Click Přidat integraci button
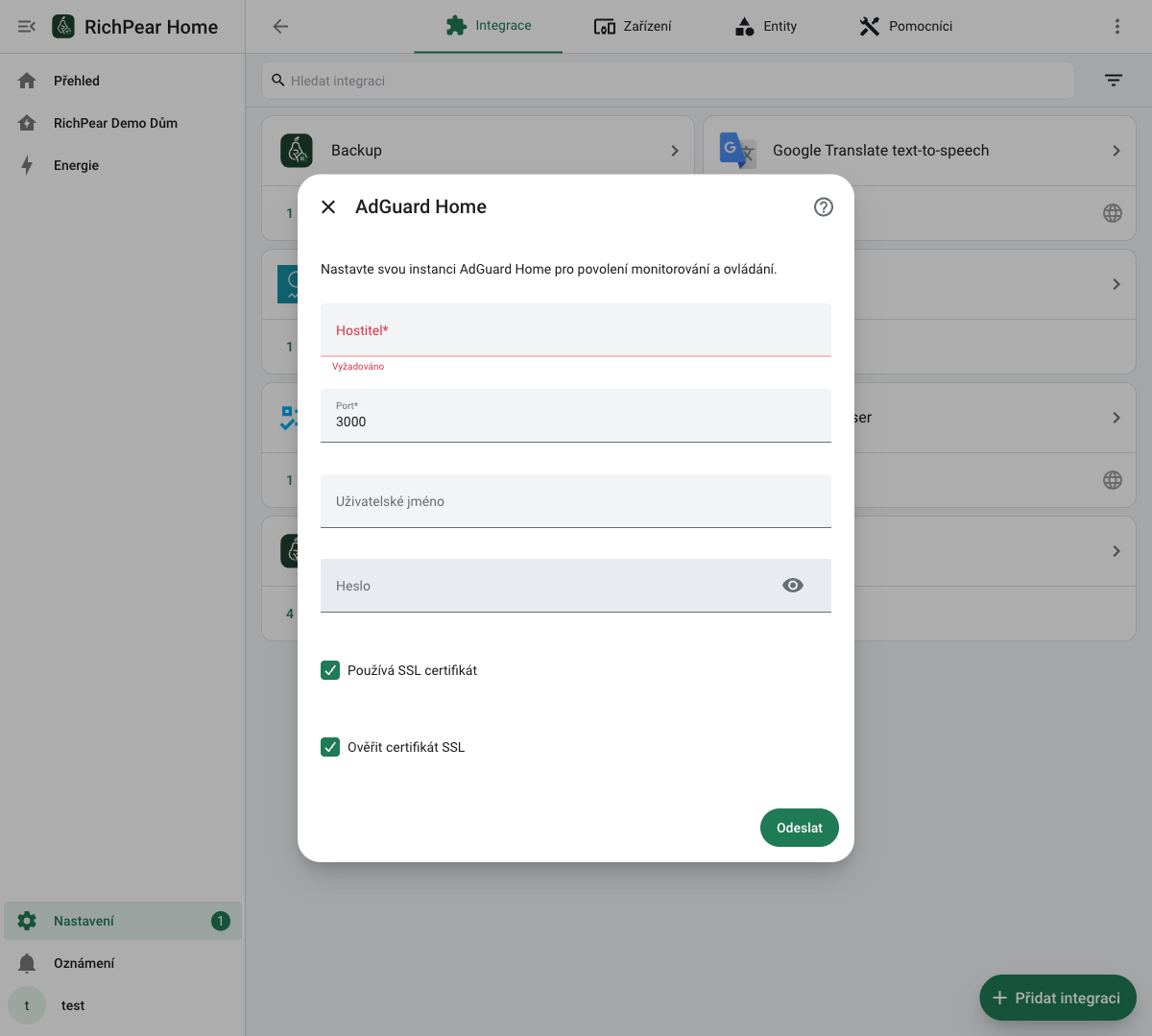The image size is (1152, 1036). (1058, 998)
